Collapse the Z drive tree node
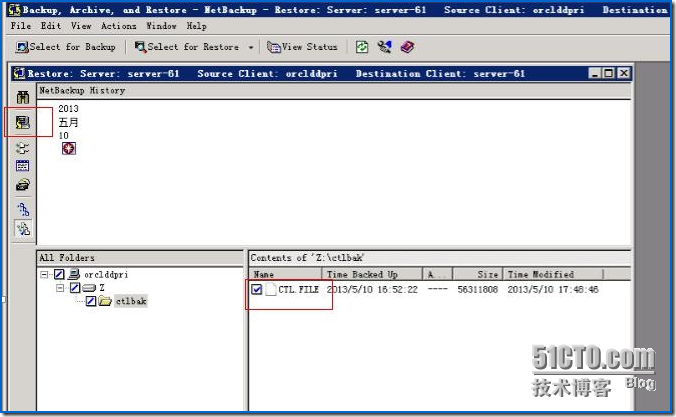676x417 pixels. [x=60, y=288]
